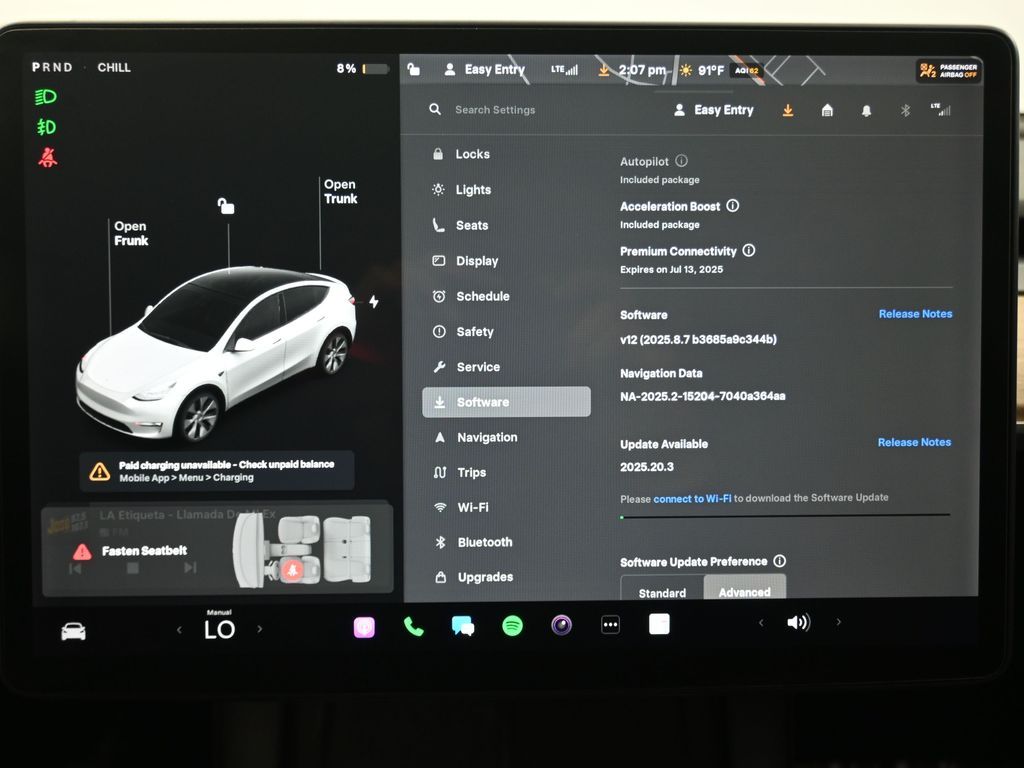Raise the volume with the right chevron
The image size is (1024, 768).
838,623
